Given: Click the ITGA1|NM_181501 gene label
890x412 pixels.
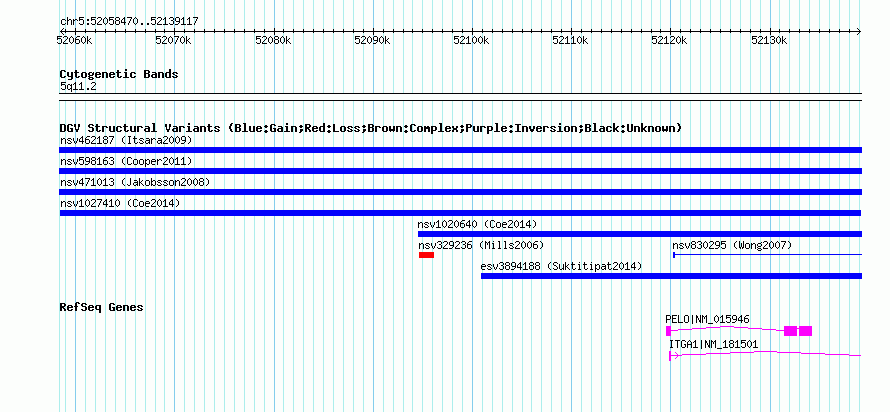Looking at the screenshot, I should [713, 344].
